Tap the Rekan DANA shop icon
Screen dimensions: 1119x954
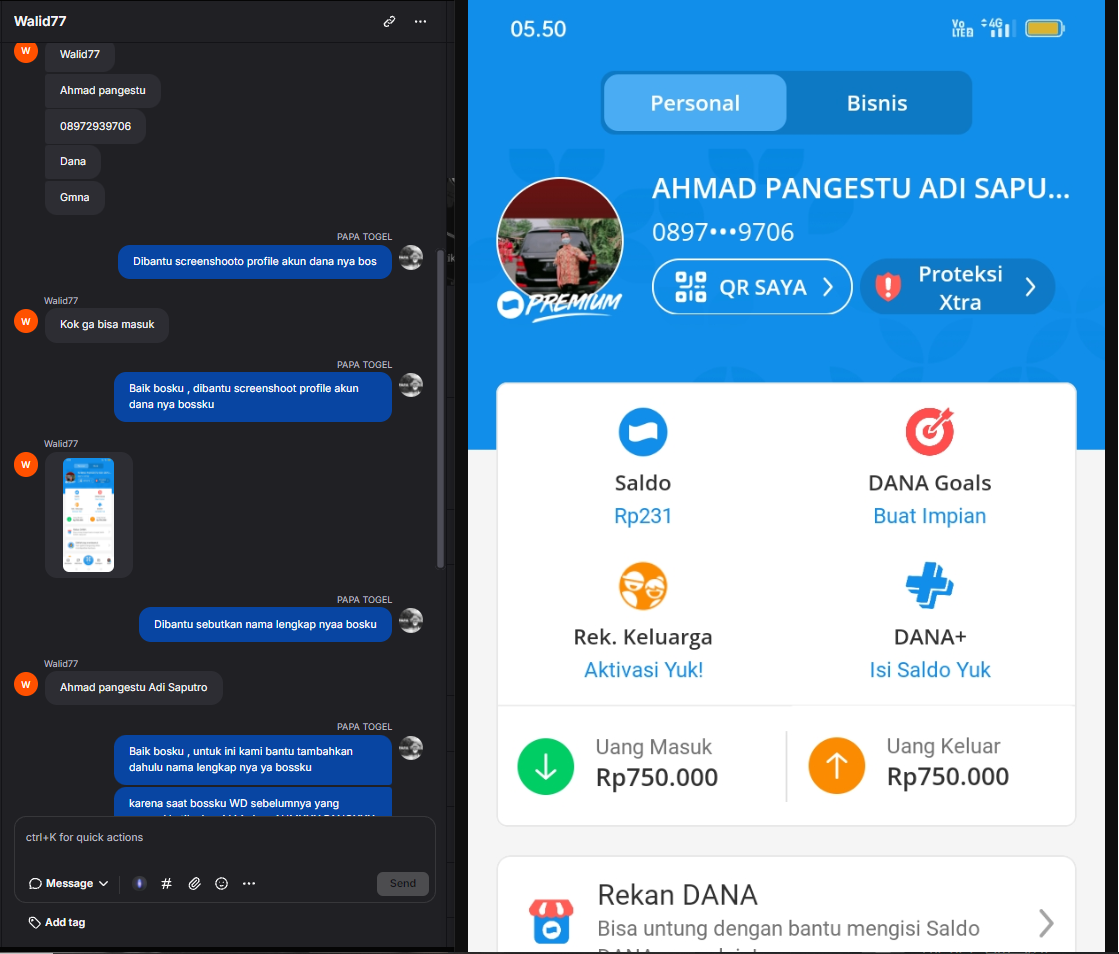pyautogui.click(x=551, y=921)
